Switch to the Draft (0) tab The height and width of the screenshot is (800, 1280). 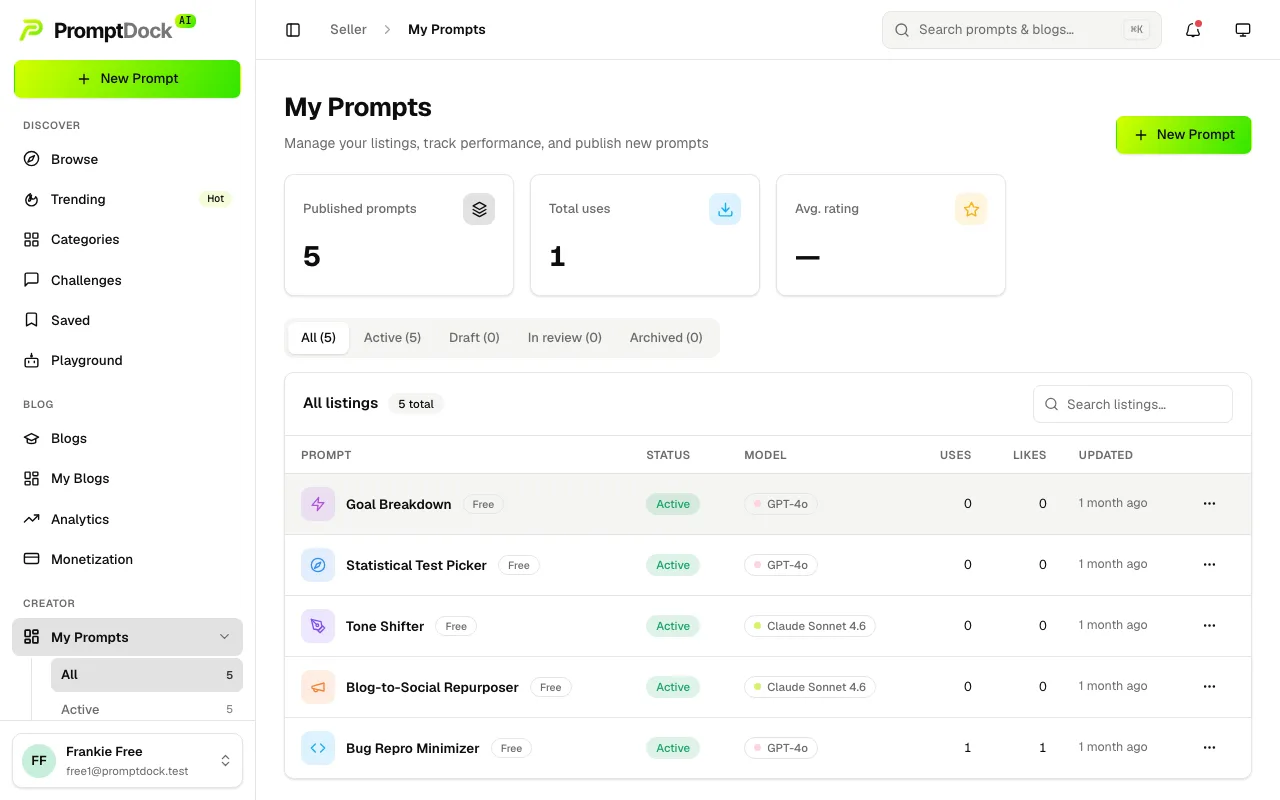click(x=474, y=338)
